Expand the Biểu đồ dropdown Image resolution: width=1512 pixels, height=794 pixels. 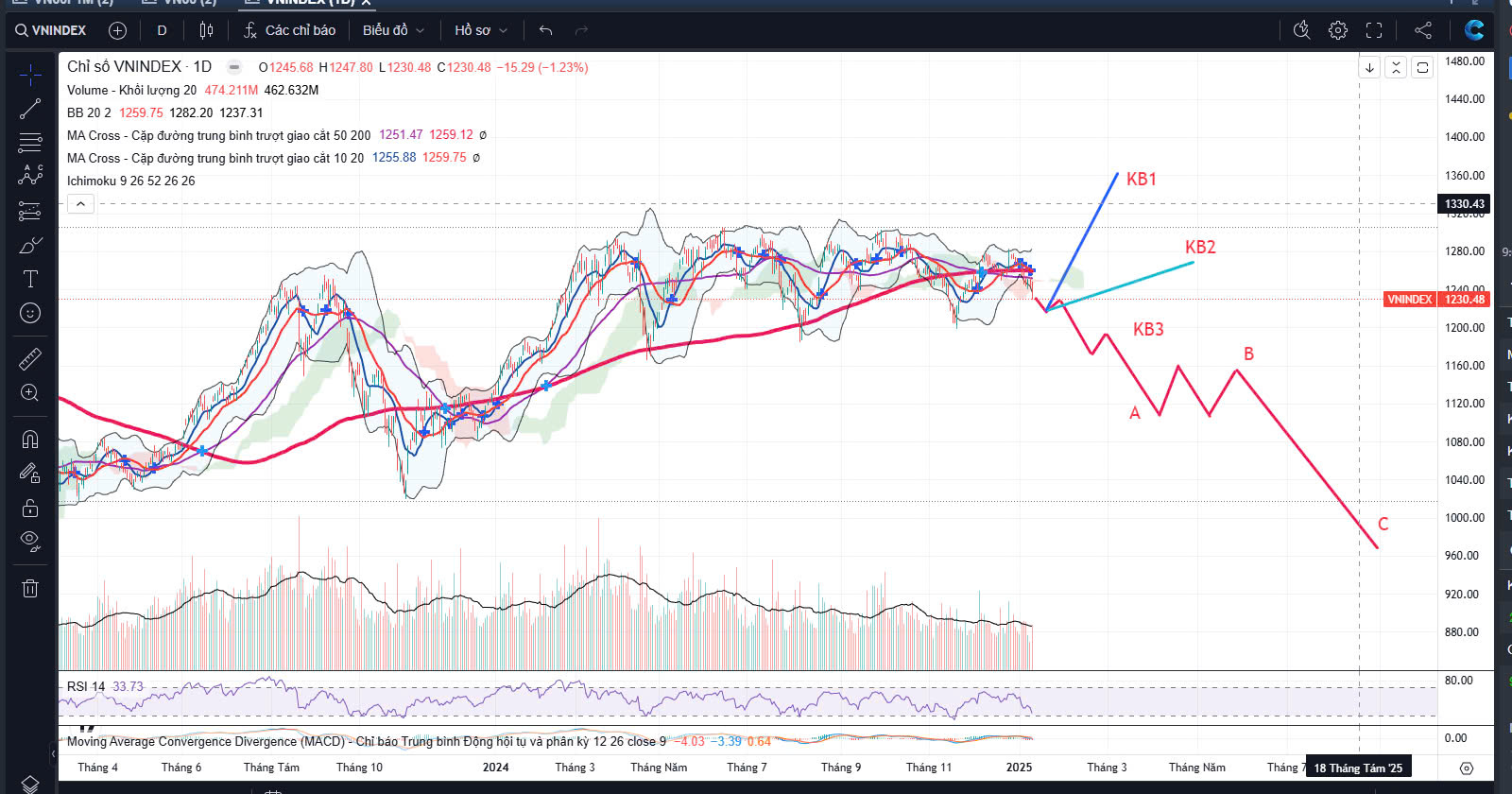tap(393, 30)
